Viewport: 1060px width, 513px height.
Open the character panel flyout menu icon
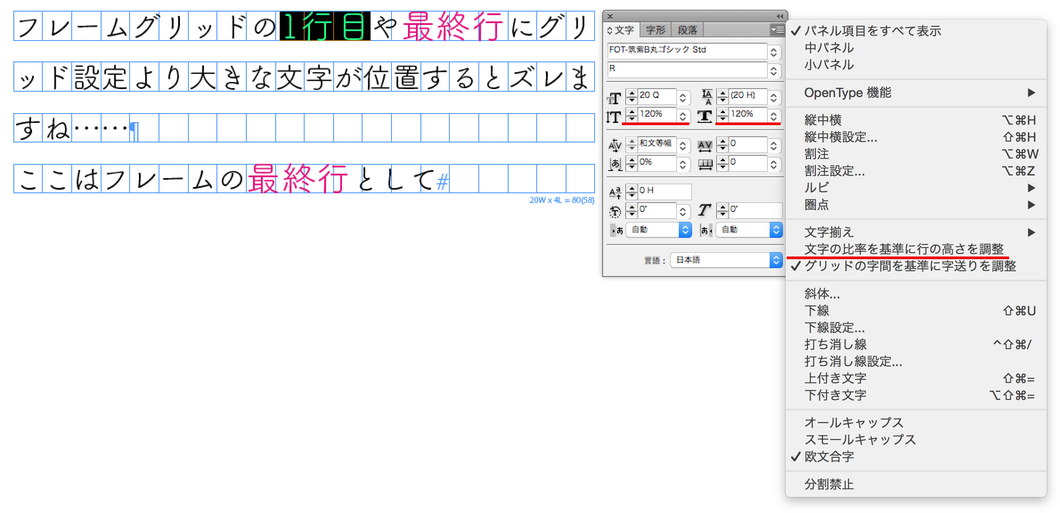[777, 30]
